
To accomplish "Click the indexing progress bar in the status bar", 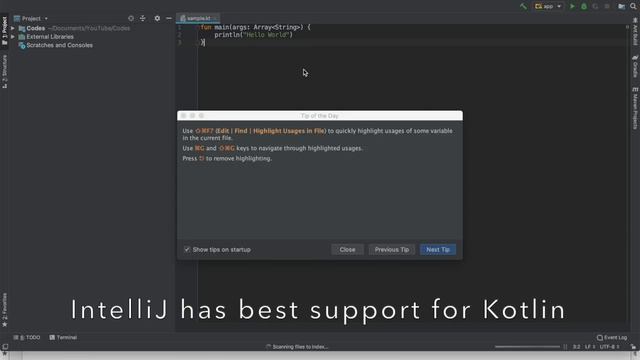I will [527, 347].
